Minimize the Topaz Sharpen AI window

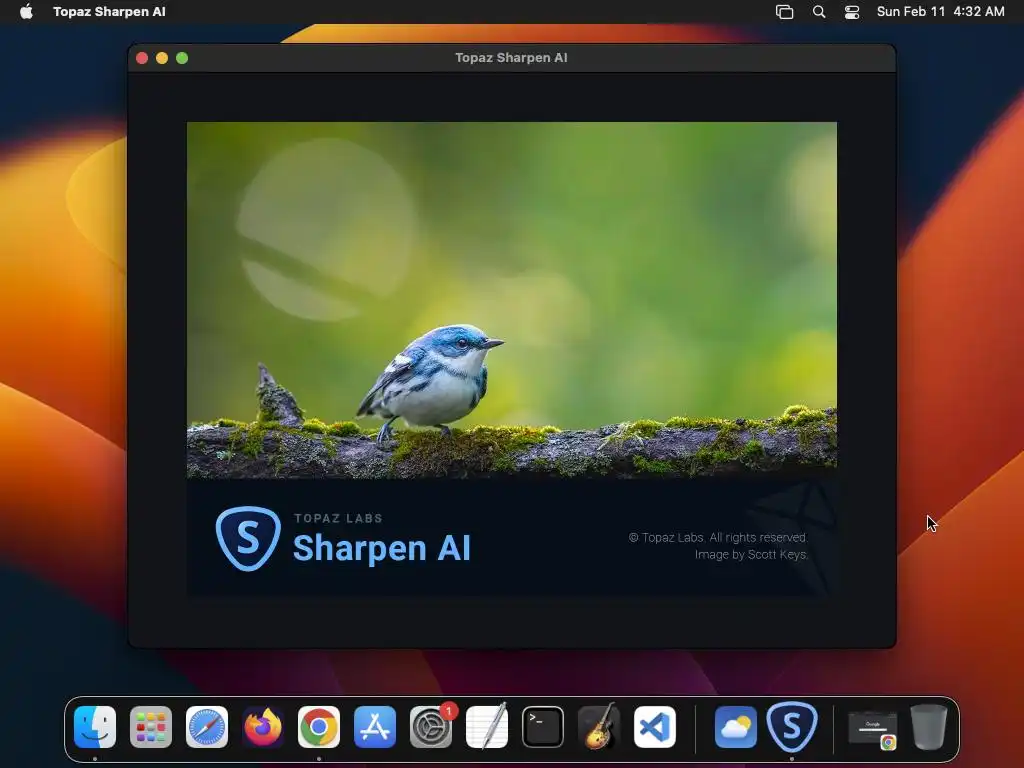(x=162, y=58)
